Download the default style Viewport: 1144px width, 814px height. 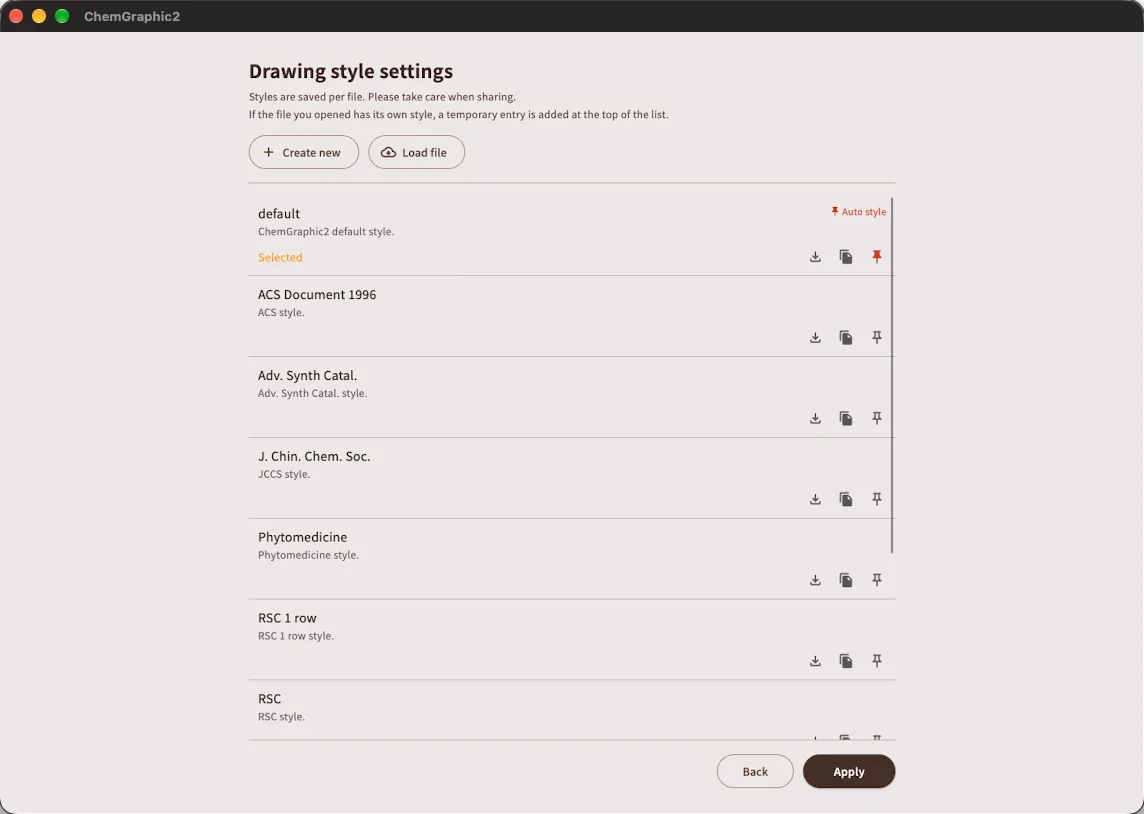(x=815, y=257)
